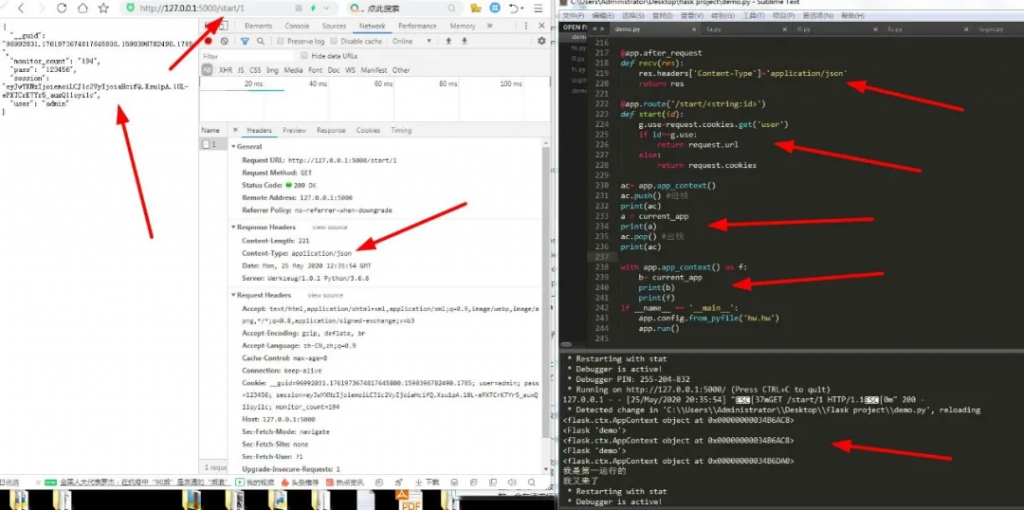Select the XHR request type filter

(226, 70)
